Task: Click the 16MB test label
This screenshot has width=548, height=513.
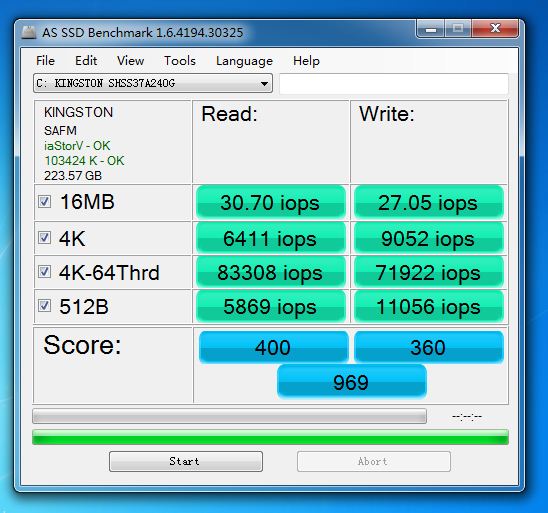Action: (87, 202)
